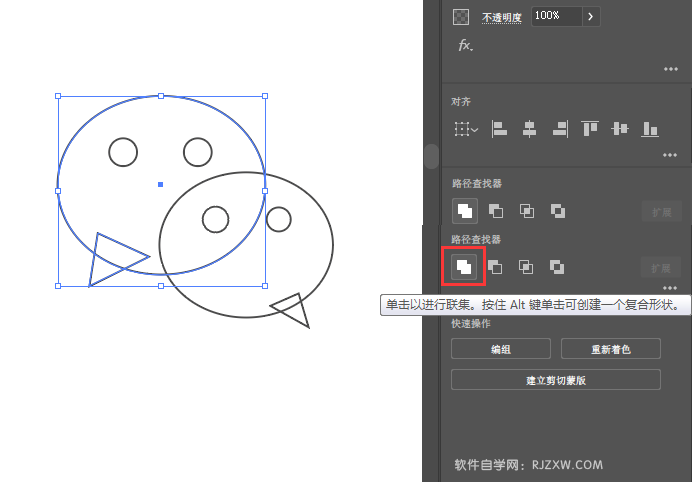Viewport: 692px width, 482px height.
Task: Click Exclude in the Pathfinder section under 对齐
Action: click(x=558, y=211)
